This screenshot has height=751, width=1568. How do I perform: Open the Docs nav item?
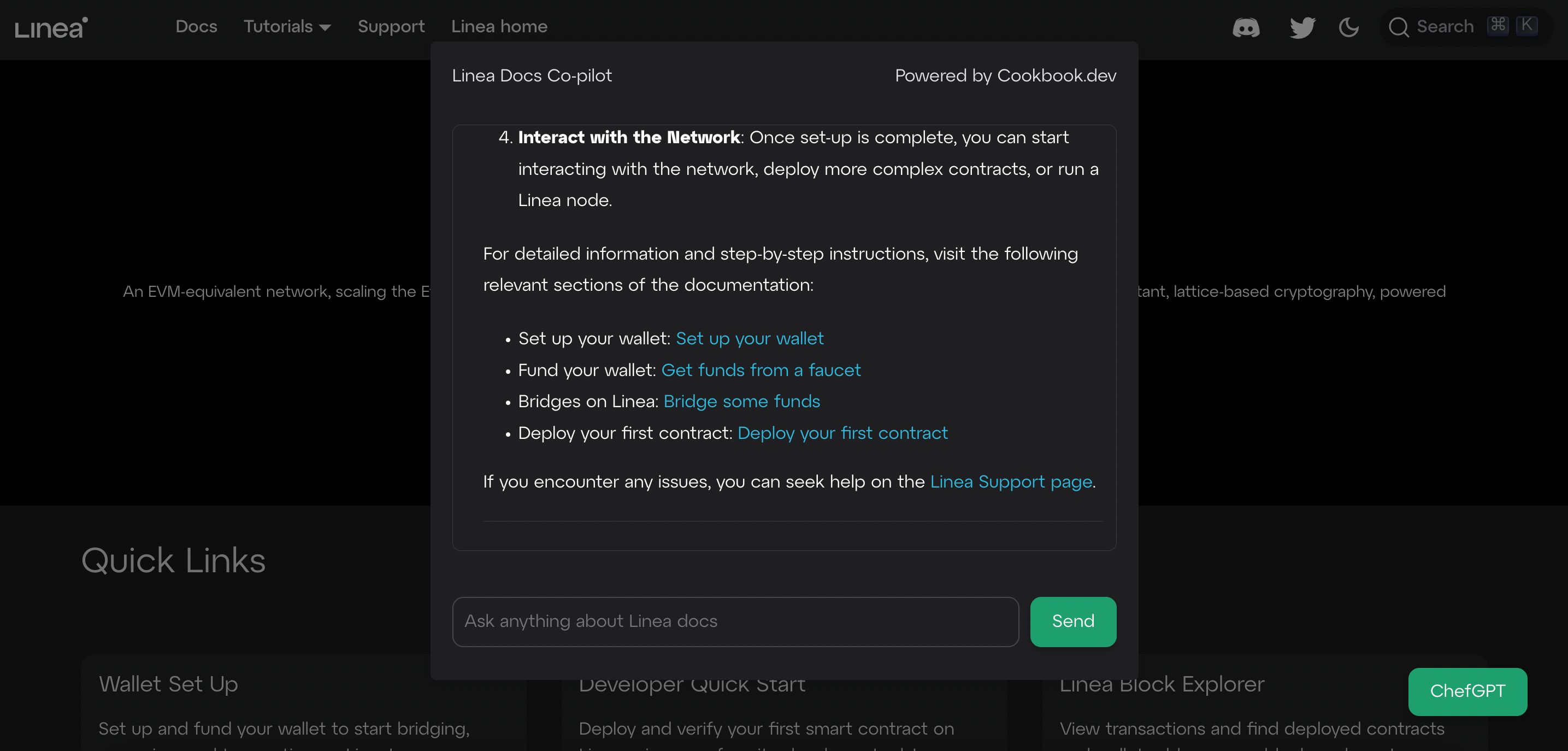click(196, 27)
